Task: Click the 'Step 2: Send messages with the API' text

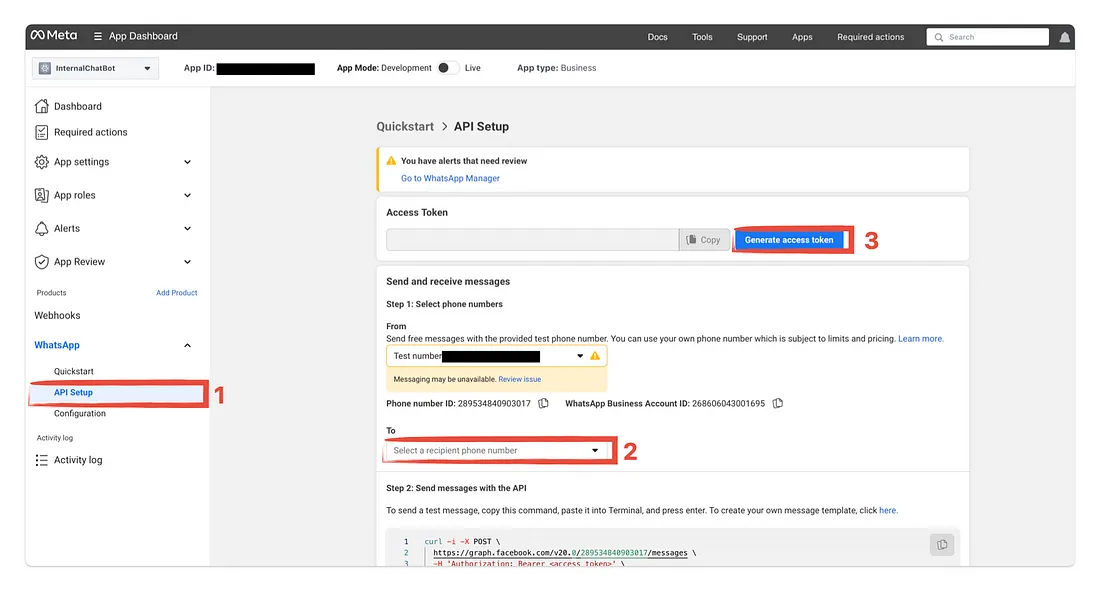Action: tap(456, 488)
